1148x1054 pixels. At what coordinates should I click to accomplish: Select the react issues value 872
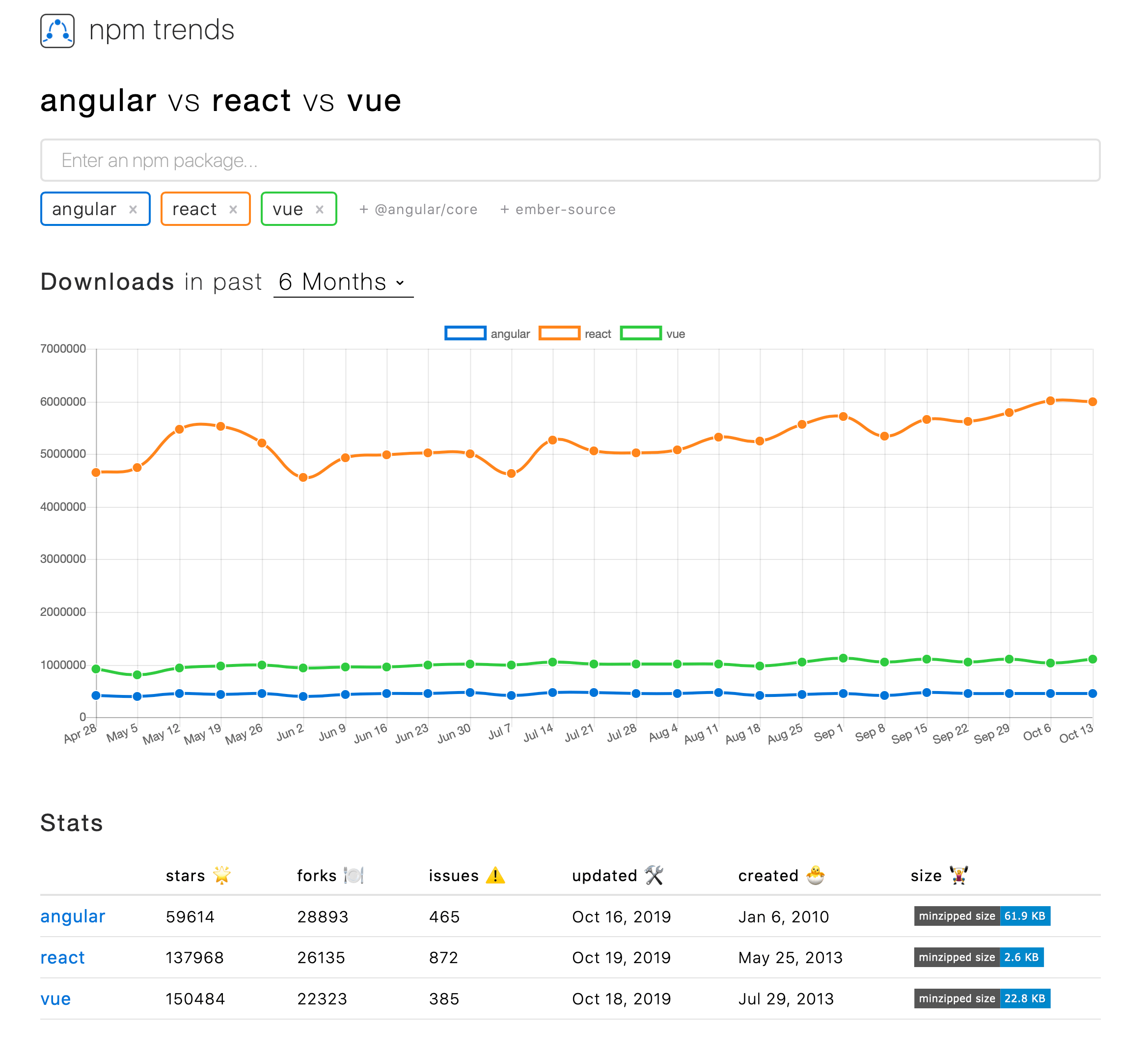(x=444, y=958)
